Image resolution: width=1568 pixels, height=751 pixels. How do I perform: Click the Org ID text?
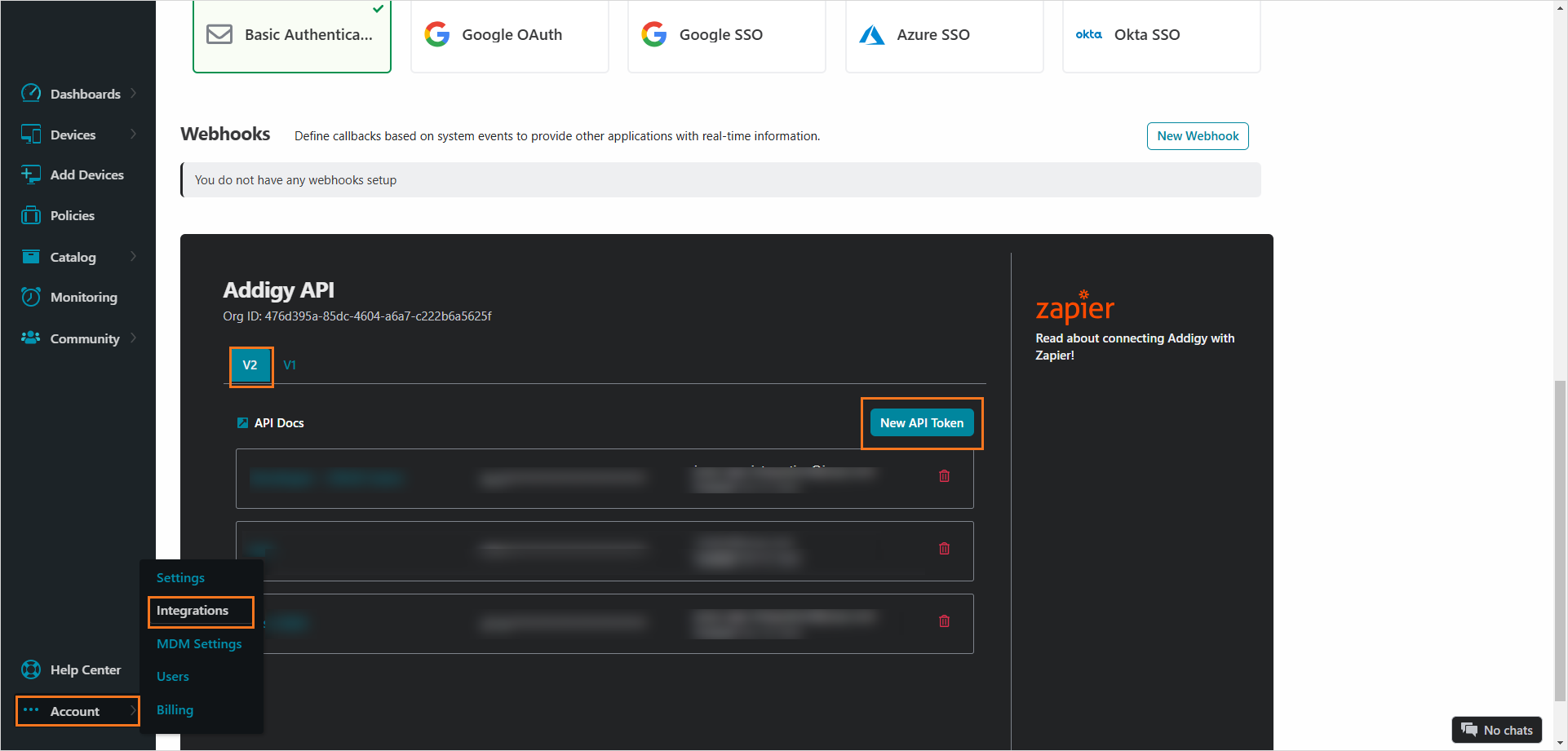point(357,316)
